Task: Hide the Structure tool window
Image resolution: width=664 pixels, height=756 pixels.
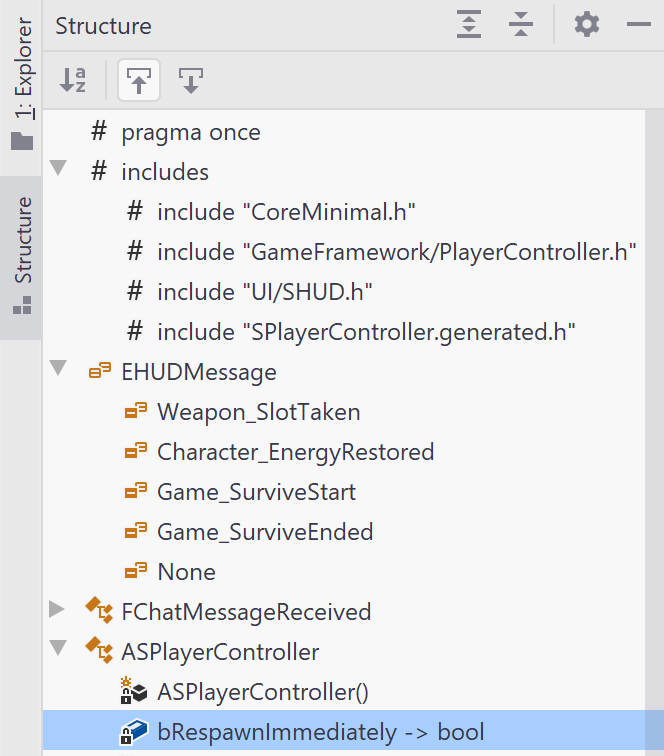Action: 639,26
